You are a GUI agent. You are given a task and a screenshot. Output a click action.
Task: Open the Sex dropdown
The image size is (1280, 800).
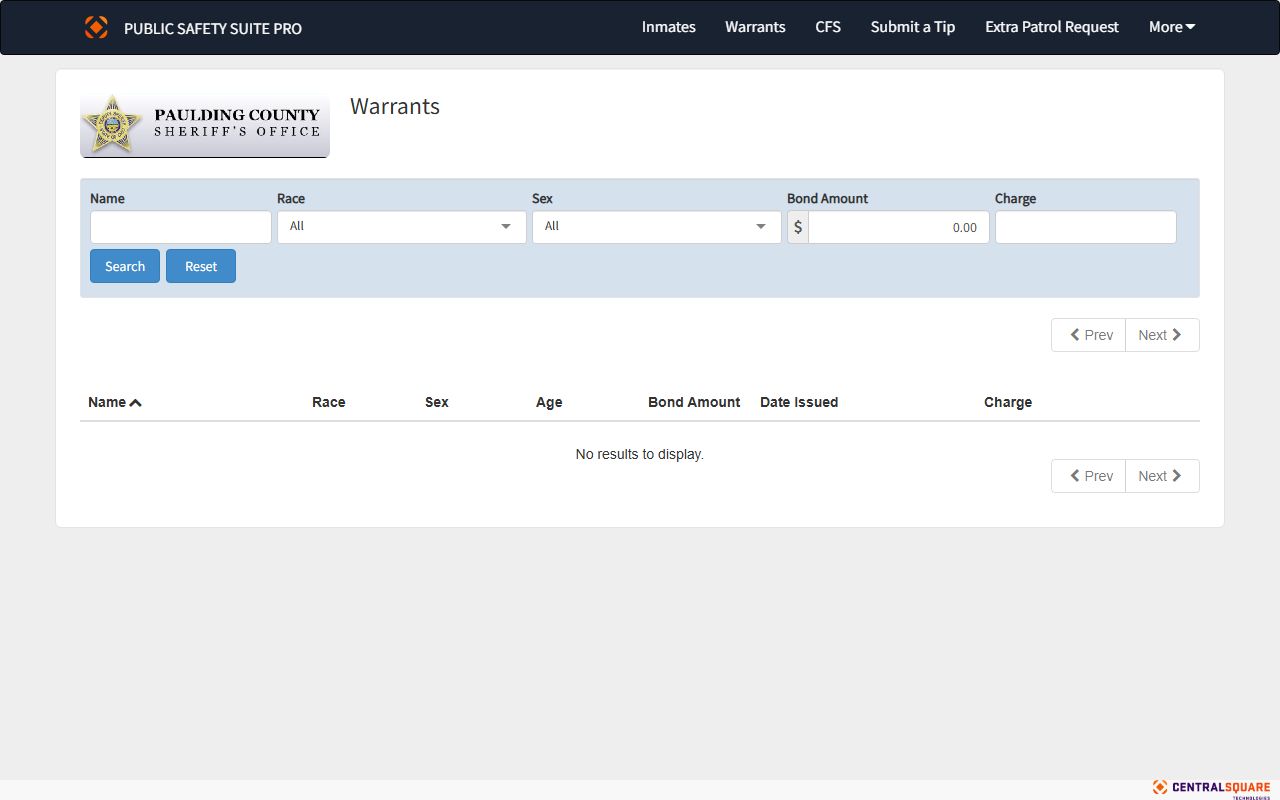point(657,227)
